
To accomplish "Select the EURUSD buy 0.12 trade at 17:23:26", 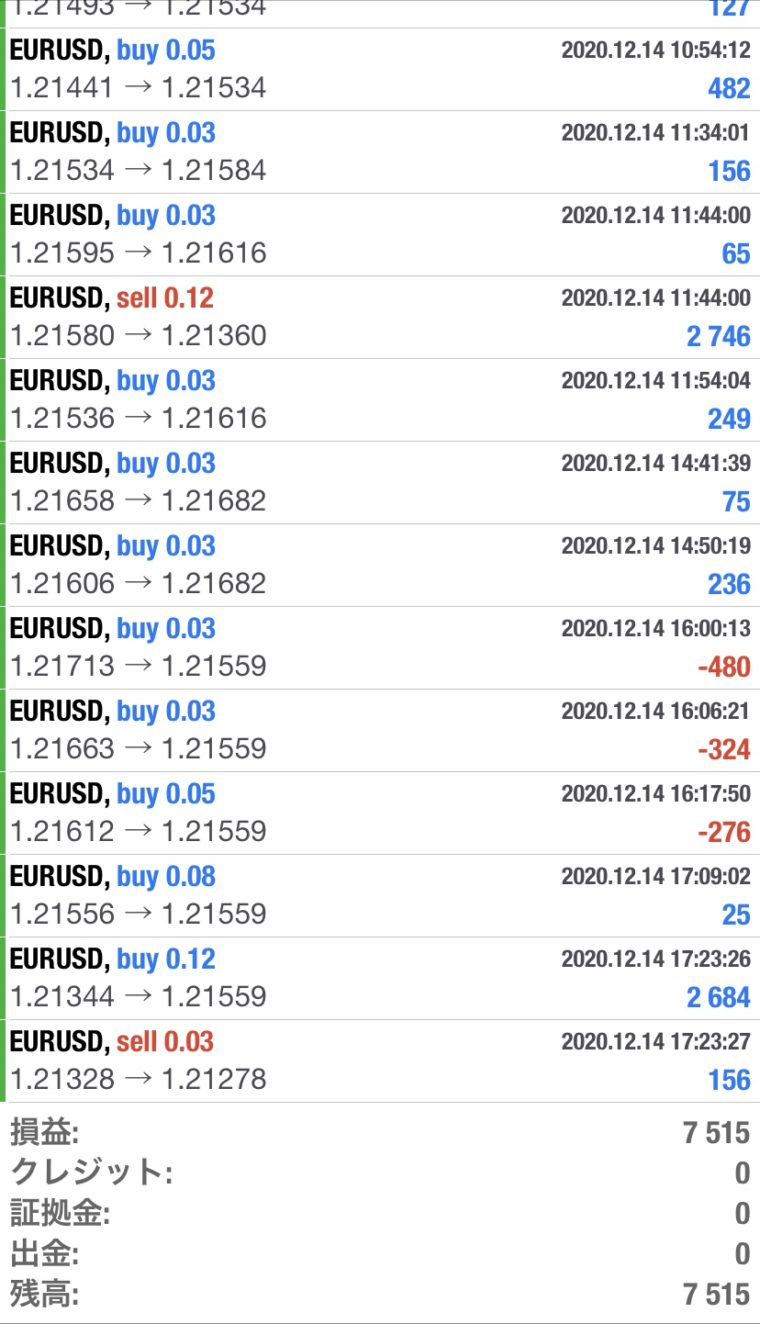I will (380, 978).
